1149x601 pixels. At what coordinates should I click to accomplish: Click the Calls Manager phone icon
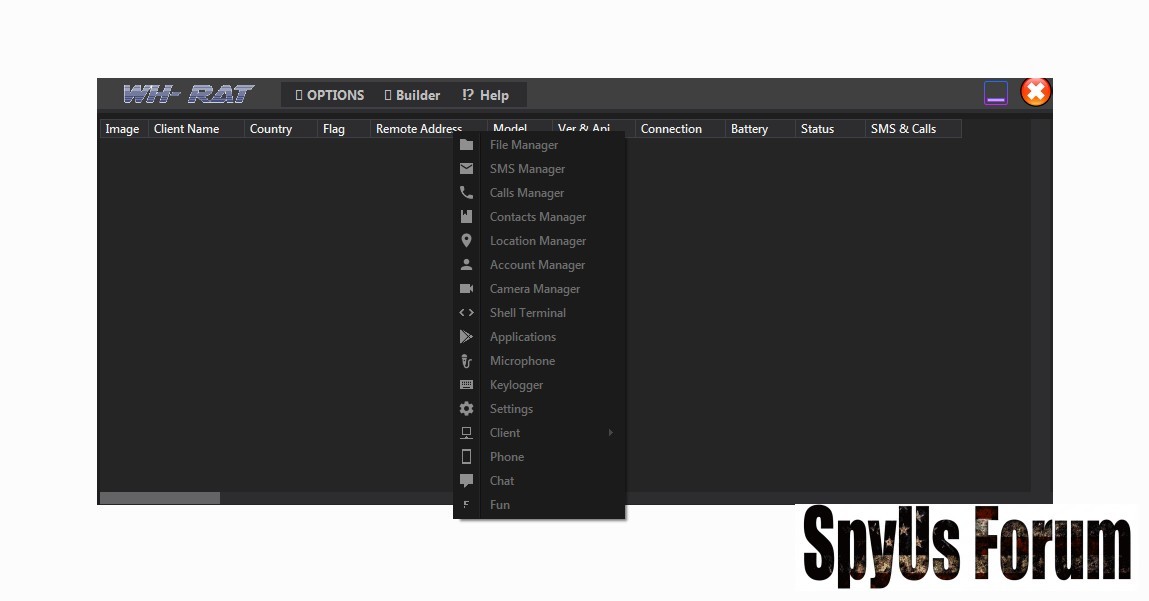[x=466, y=193]
